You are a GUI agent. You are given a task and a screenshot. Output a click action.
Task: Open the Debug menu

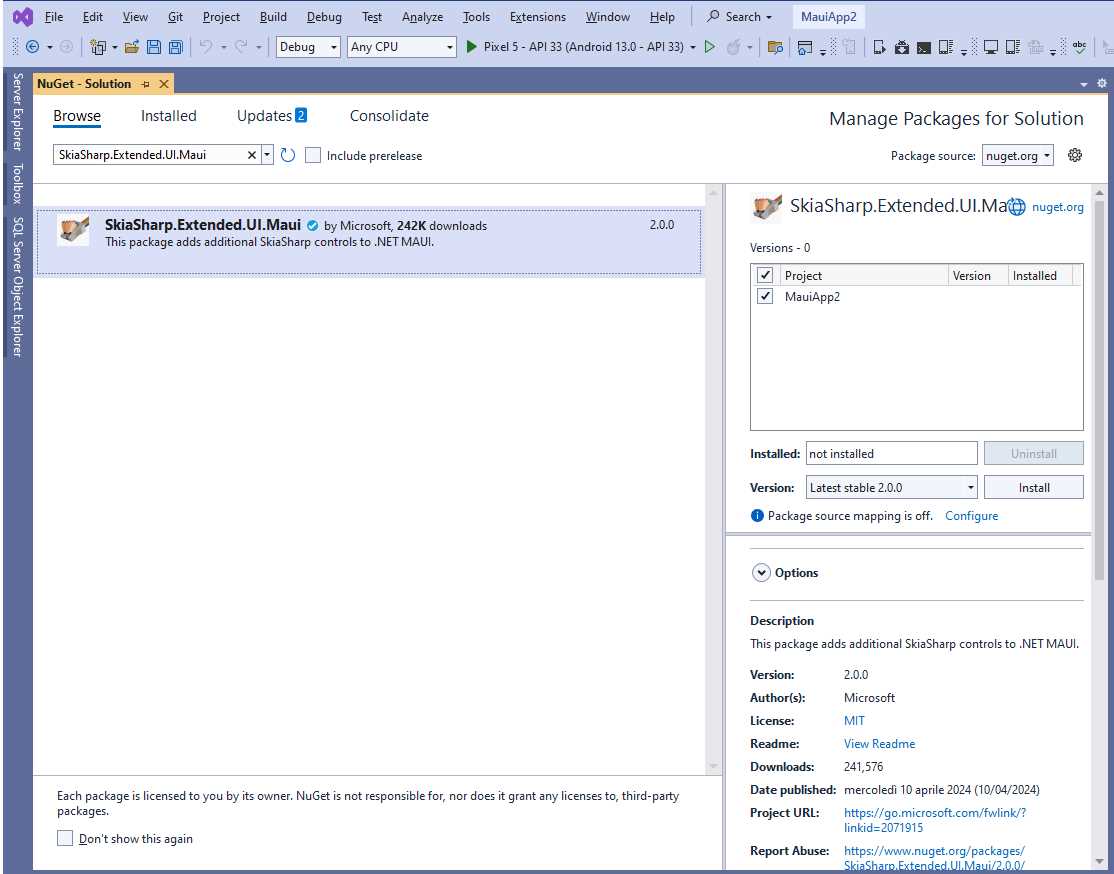coord(324,16)
